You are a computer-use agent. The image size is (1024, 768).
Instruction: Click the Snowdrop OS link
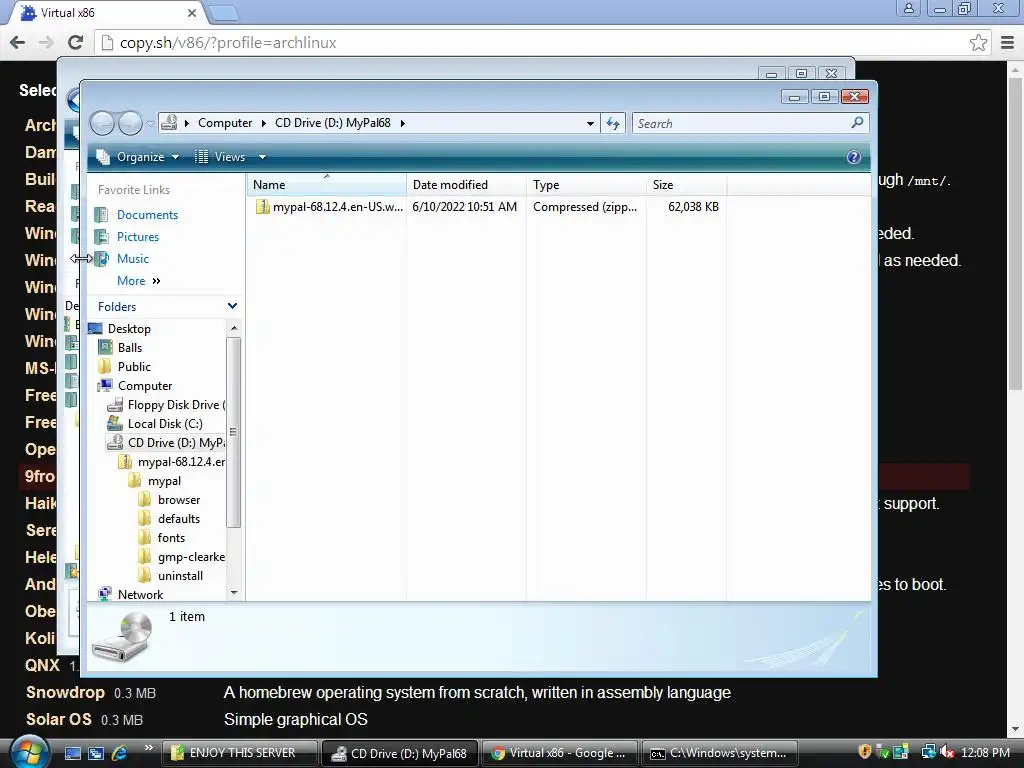[65, 692]
